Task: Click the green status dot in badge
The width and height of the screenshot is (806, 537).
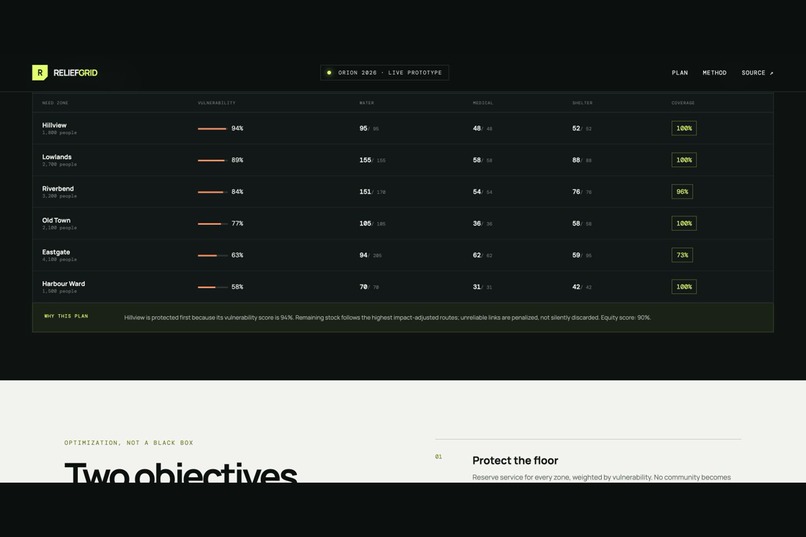Action: pyautogui.click(x=329, y=72)
